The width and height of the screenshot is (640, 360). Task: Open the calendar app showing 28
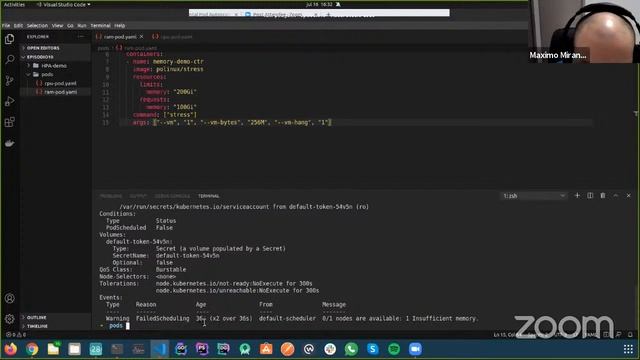96,349
